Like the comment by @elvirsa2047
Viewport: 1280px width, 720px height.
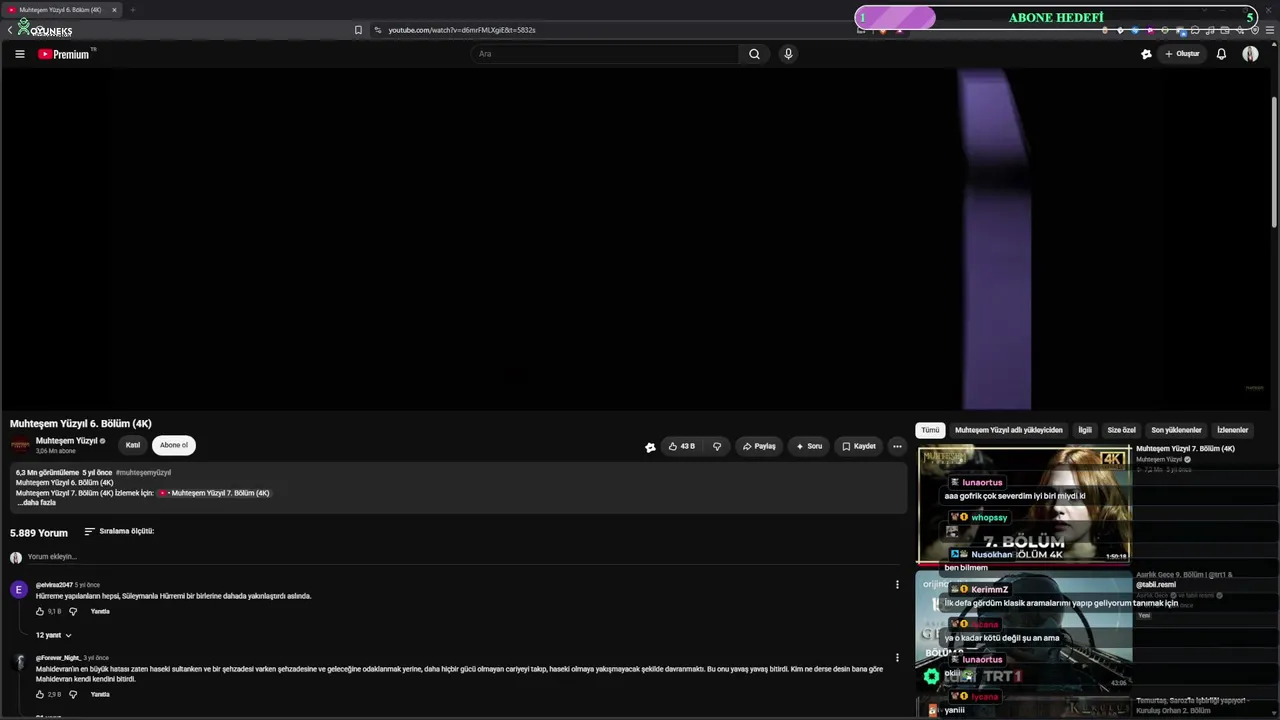point(40,611)
